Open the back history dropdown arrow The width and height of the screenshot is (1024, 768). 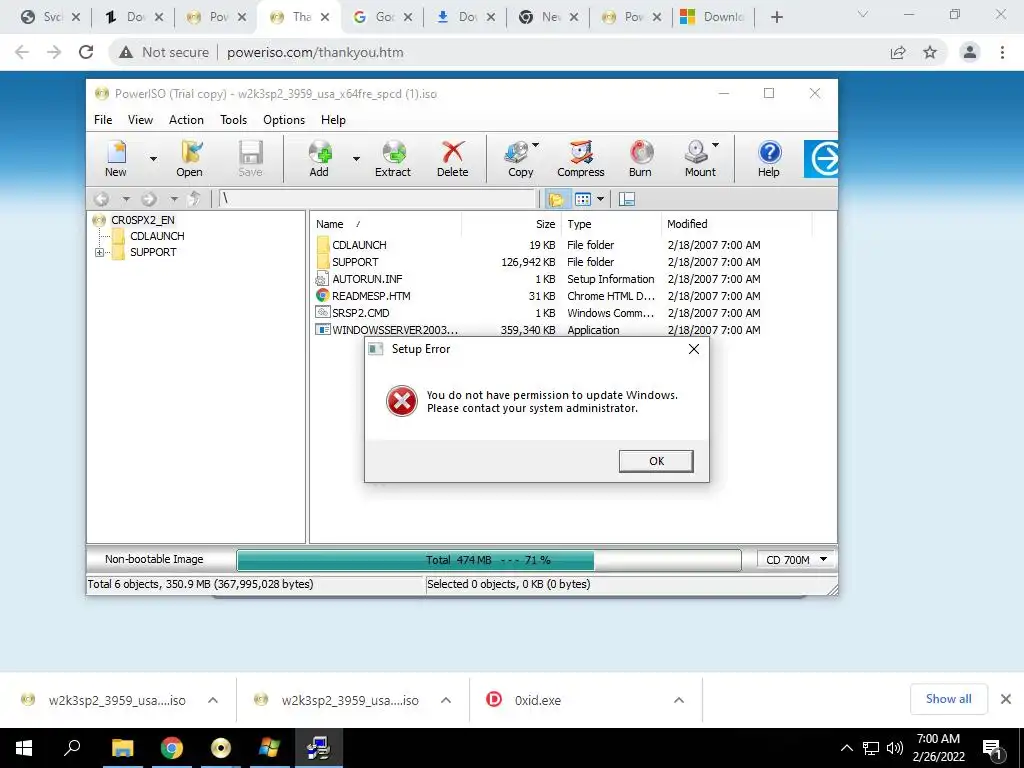click(126, 199)
